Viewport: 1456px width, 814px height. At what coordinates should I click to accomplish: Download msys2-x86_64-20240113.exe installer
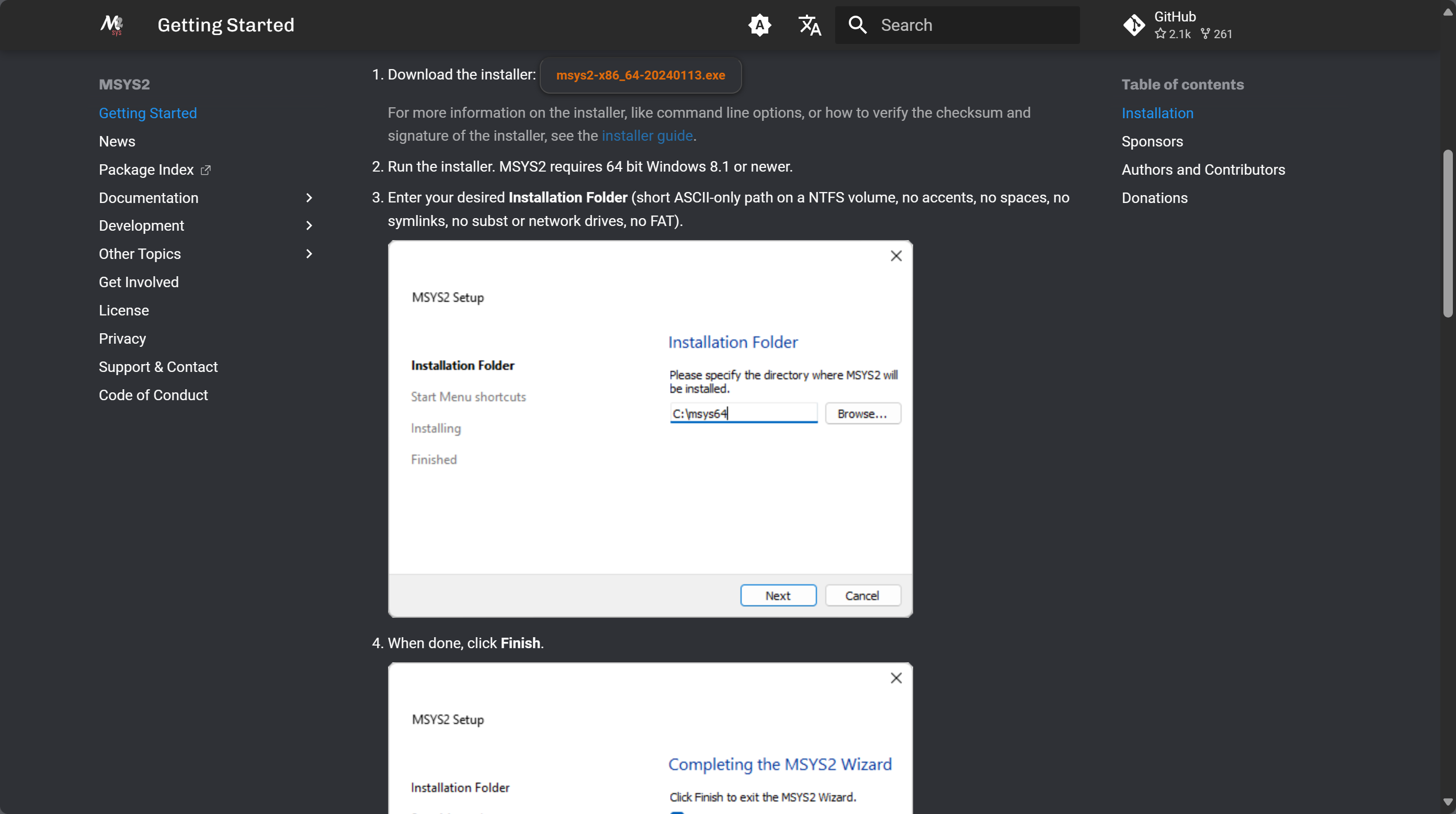640,75
